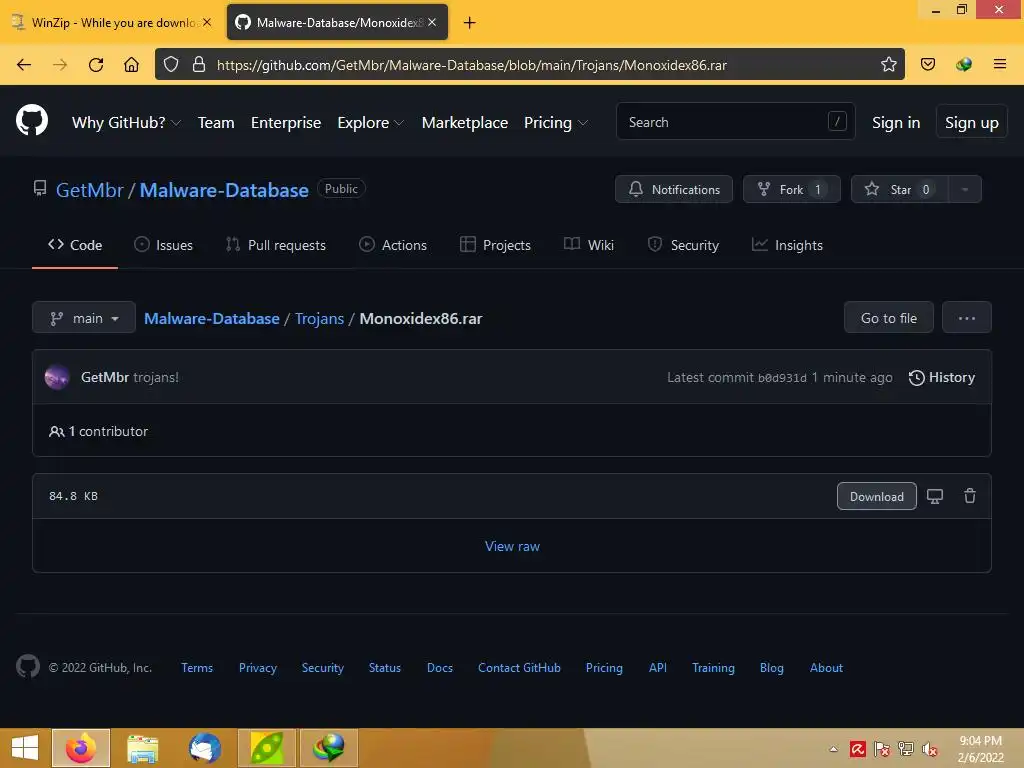Go back with browser back arrow
Screen dimensions: 1024x768
pyautogui.click(x=24, y=65)
